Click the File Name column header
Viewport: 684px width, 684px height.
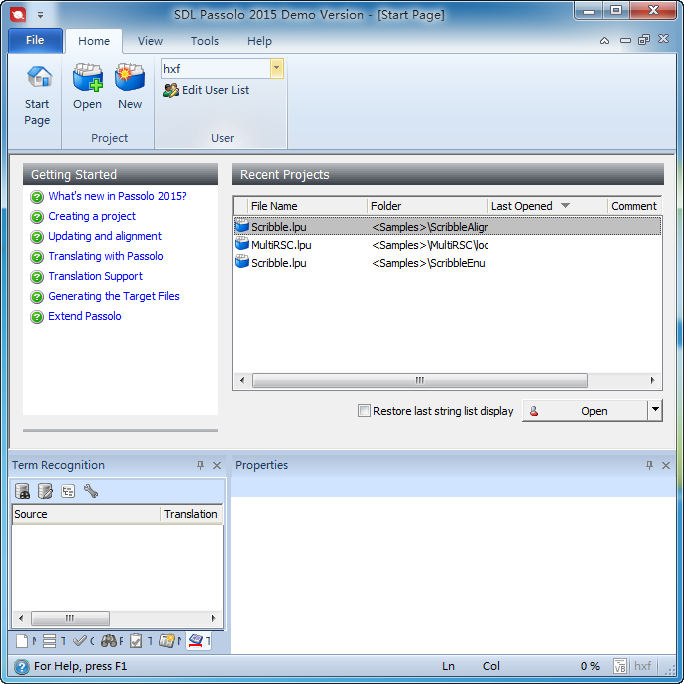point(307,206)
